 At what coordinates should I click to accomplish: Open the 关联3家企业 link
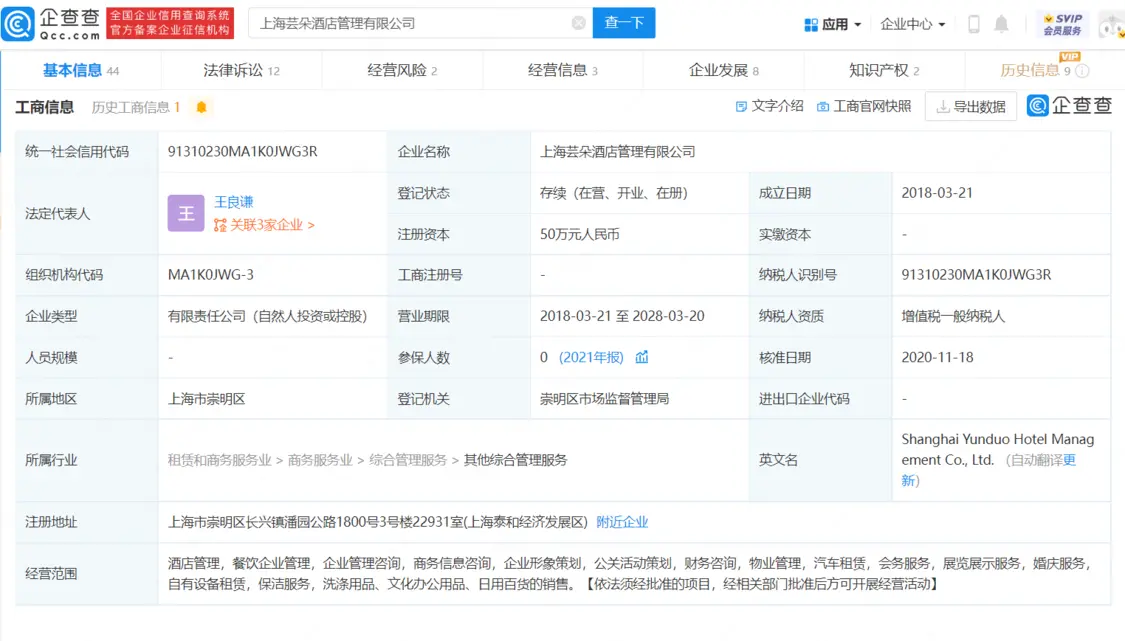pyautogui.click(x=264, y=225)
